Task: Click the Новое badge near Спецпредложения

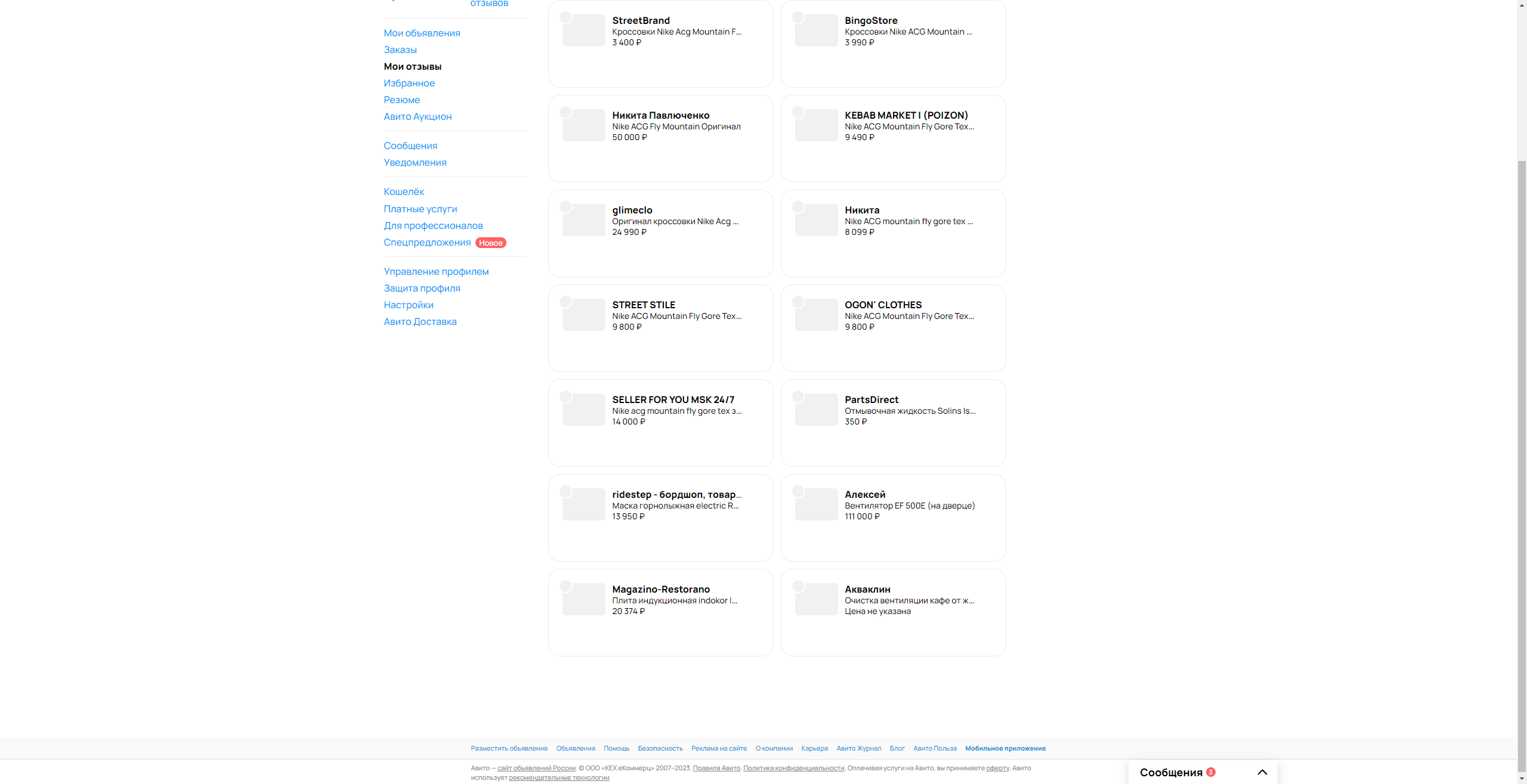Action: [490, 243]
